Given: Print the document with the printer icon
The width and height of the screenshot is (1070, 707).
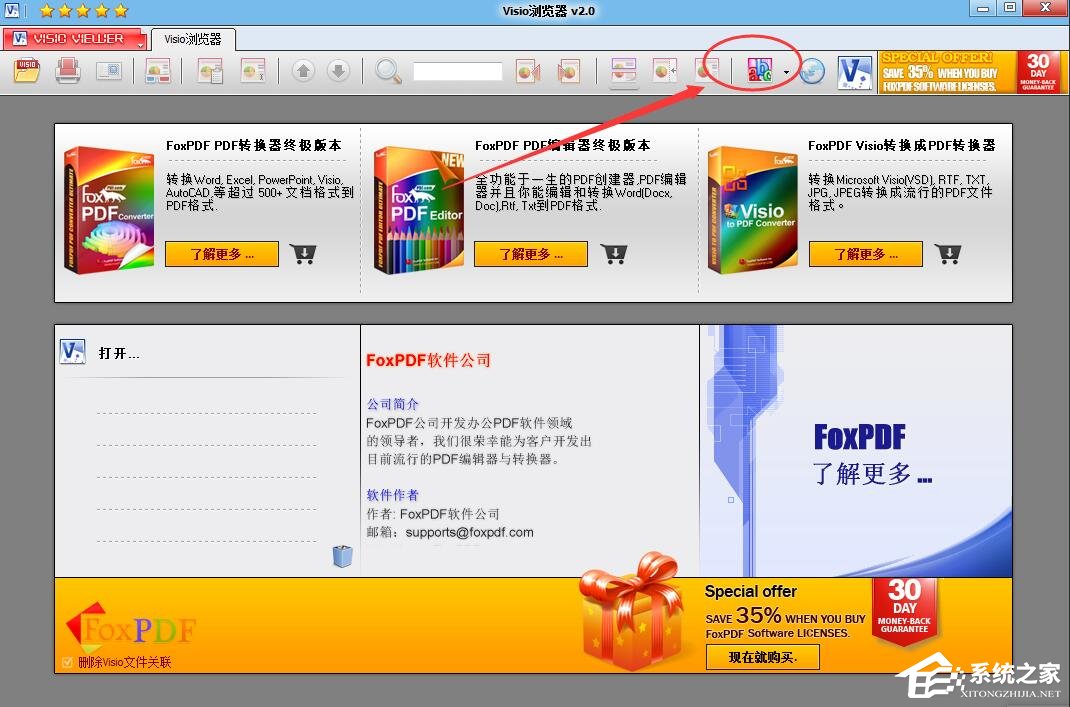Looking at the screenshot, I should [66, 71].
